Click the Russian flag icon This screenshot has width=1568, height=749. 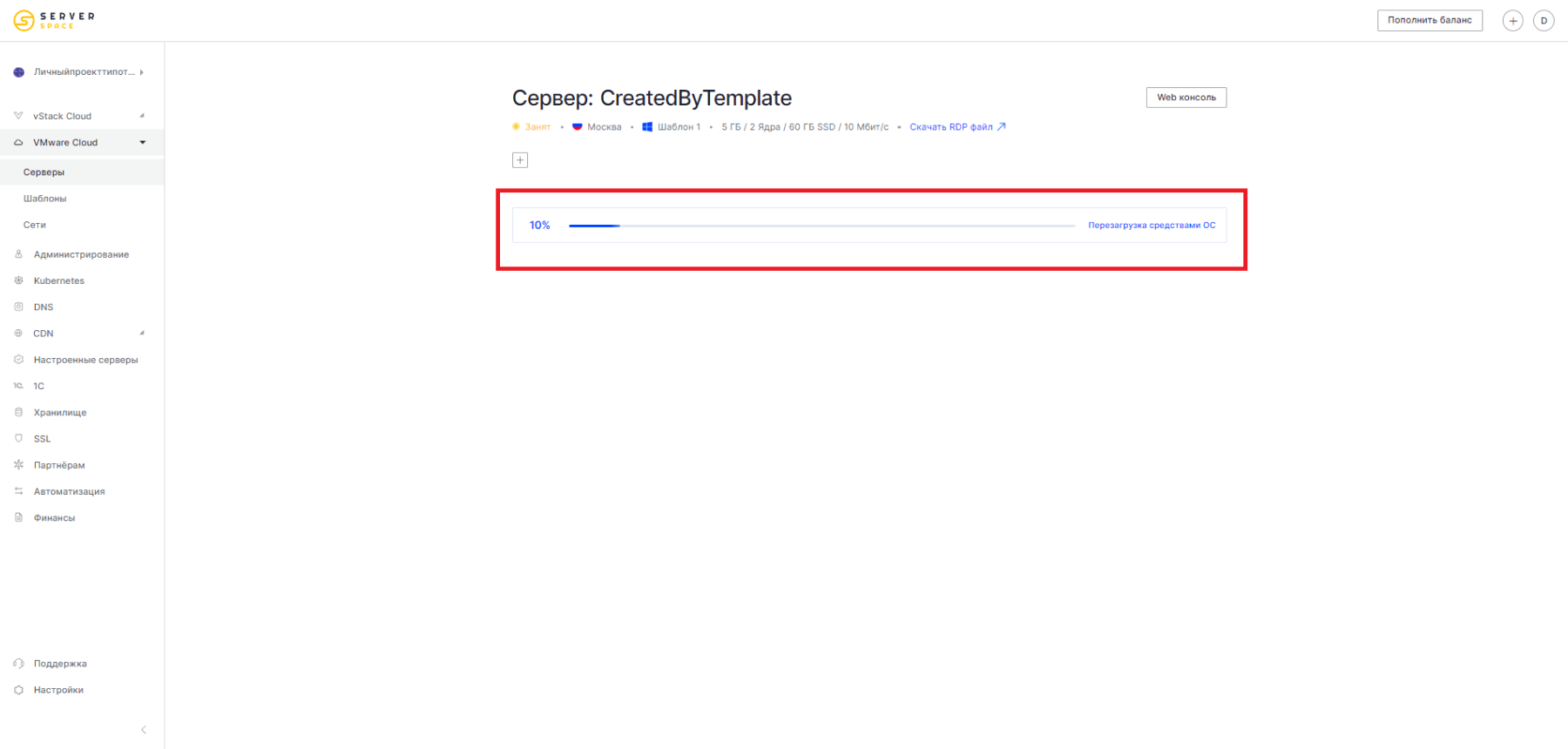click(x=577, y=127)
